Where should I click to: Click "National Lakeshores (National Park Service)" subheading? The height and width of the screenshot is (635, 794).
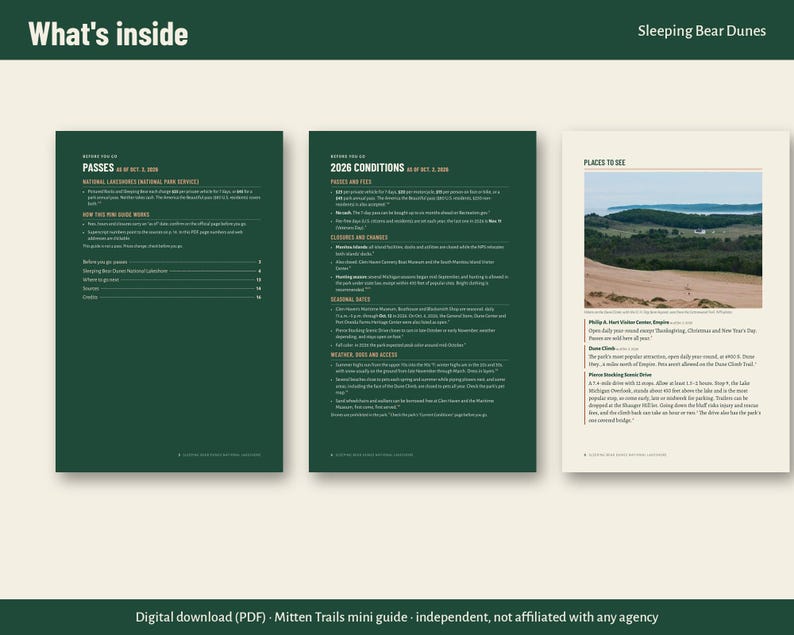point(141,182)
